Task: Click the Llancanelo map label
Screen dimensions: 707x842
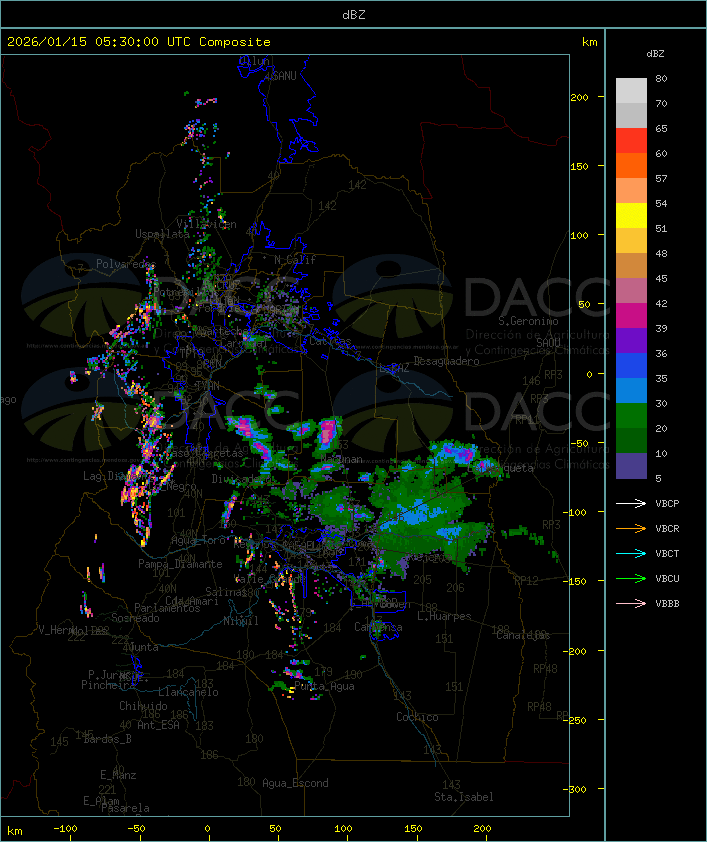Action: pyautogui.click(x=188, y=692)
